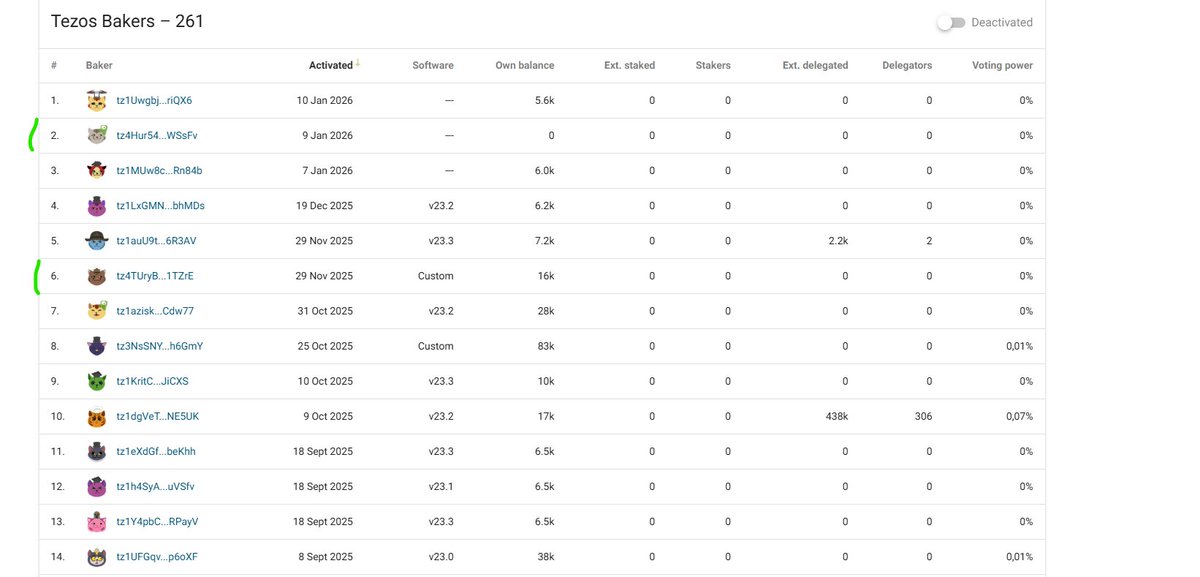1200x577 pixels.
Task: Click avatar icon of baker tz1KritC...JiCXS
Action: (97, 381)
